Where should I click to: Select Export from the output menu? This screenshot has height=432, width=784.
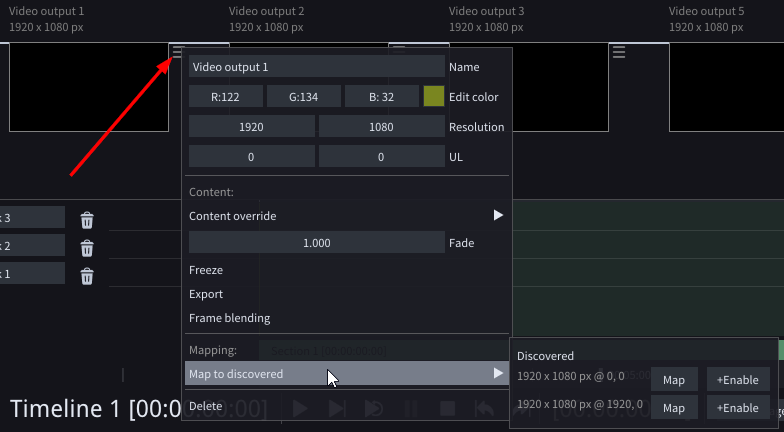(x=206, y=294)
